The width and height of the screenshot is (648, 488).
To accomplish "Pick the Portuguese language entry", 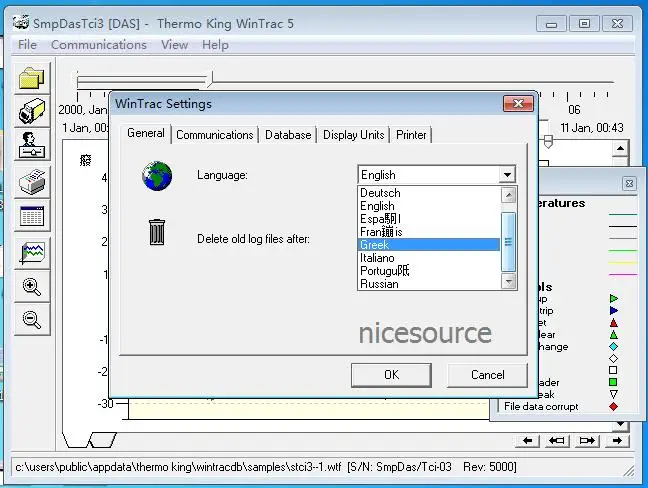I will (429, 271).
